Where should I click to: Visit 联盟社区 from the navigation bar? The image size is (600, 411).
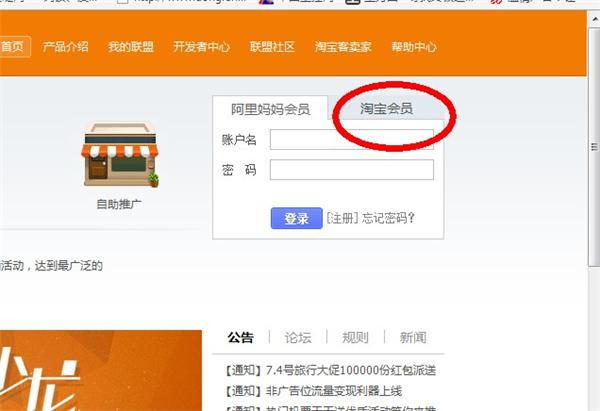coord(272,47)
